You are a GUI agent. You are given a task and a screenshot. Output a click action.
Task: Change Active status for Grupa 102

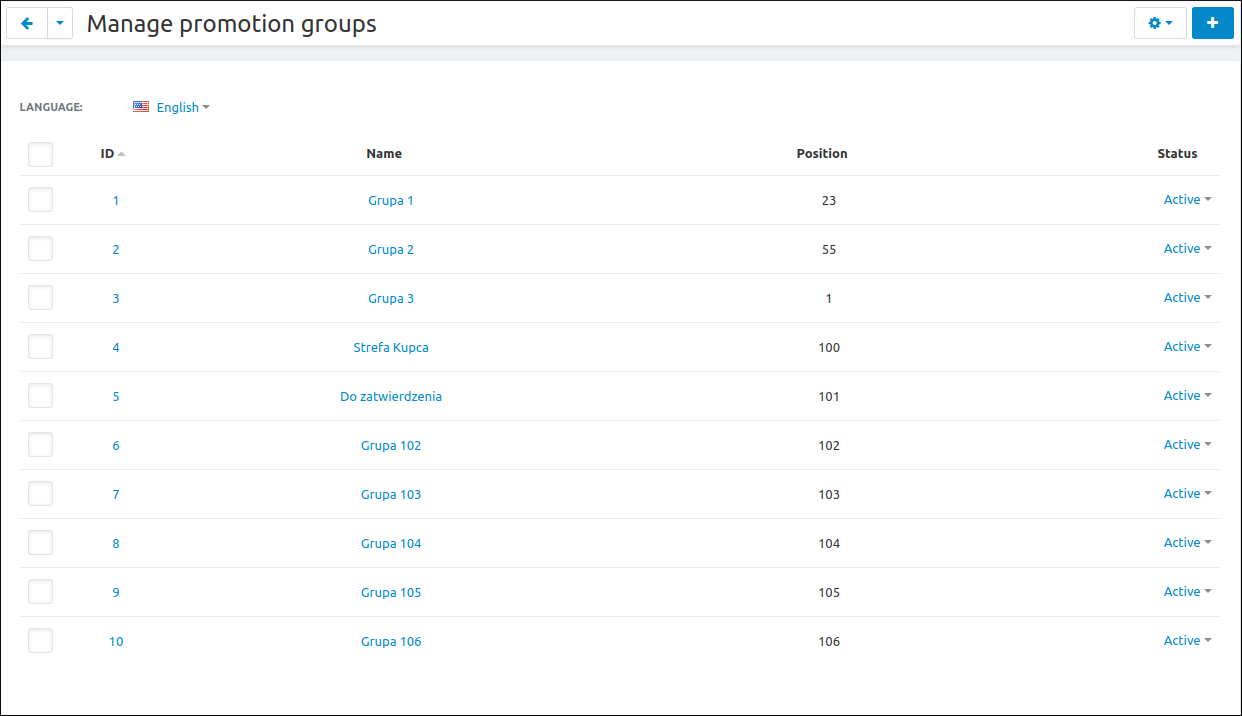pyautogui.click(x=1187, y=444)
